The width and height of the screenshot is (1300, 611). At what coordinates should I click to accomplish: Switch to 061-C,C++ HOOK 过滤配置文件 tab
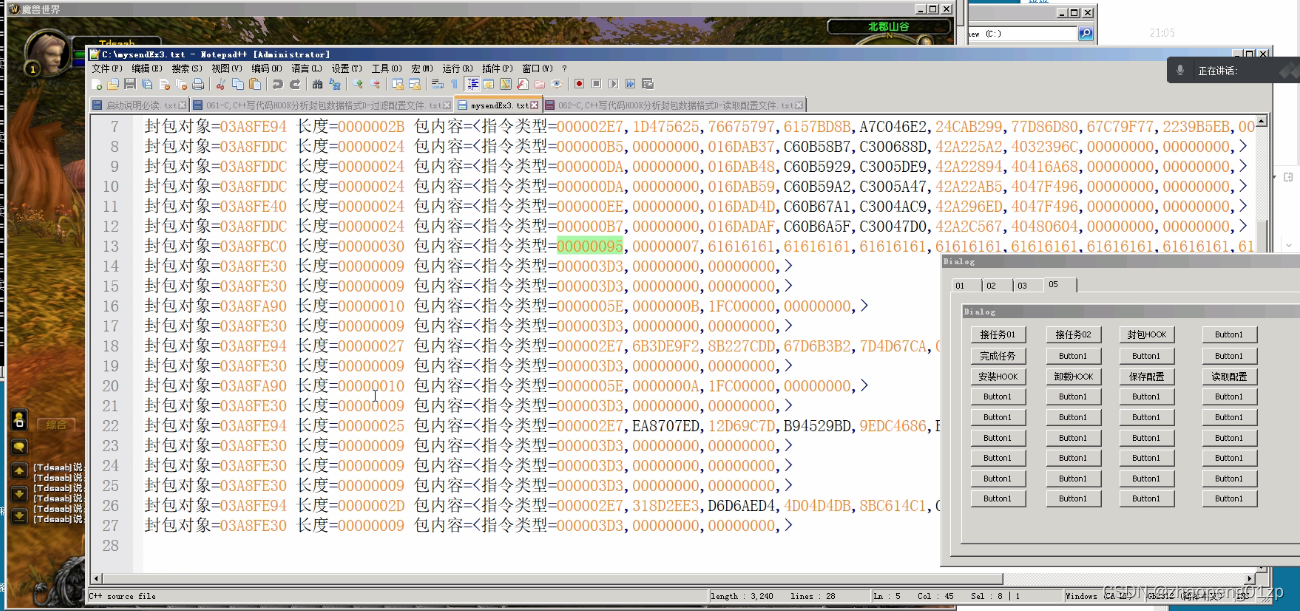pyautogui.click(x=320, y=104)
